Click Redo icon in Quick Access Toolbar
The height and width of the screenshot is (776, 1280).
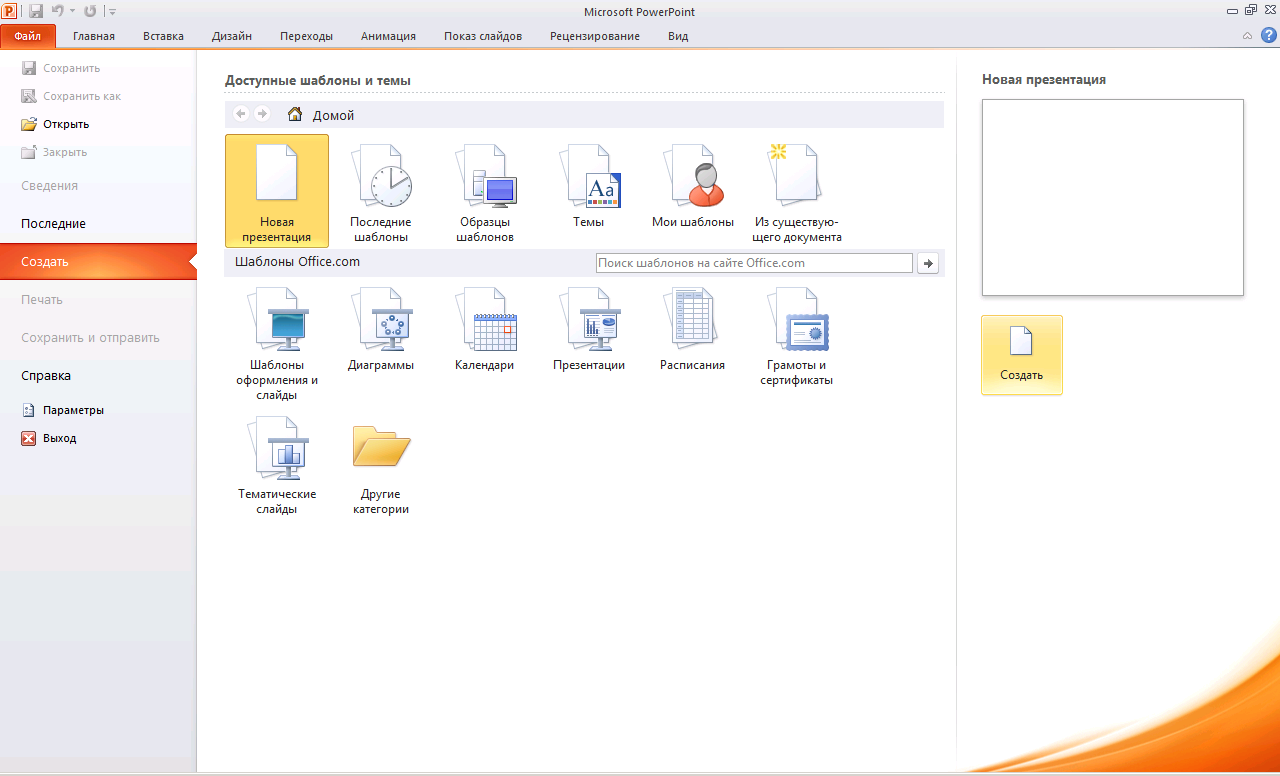pos(91,11)
